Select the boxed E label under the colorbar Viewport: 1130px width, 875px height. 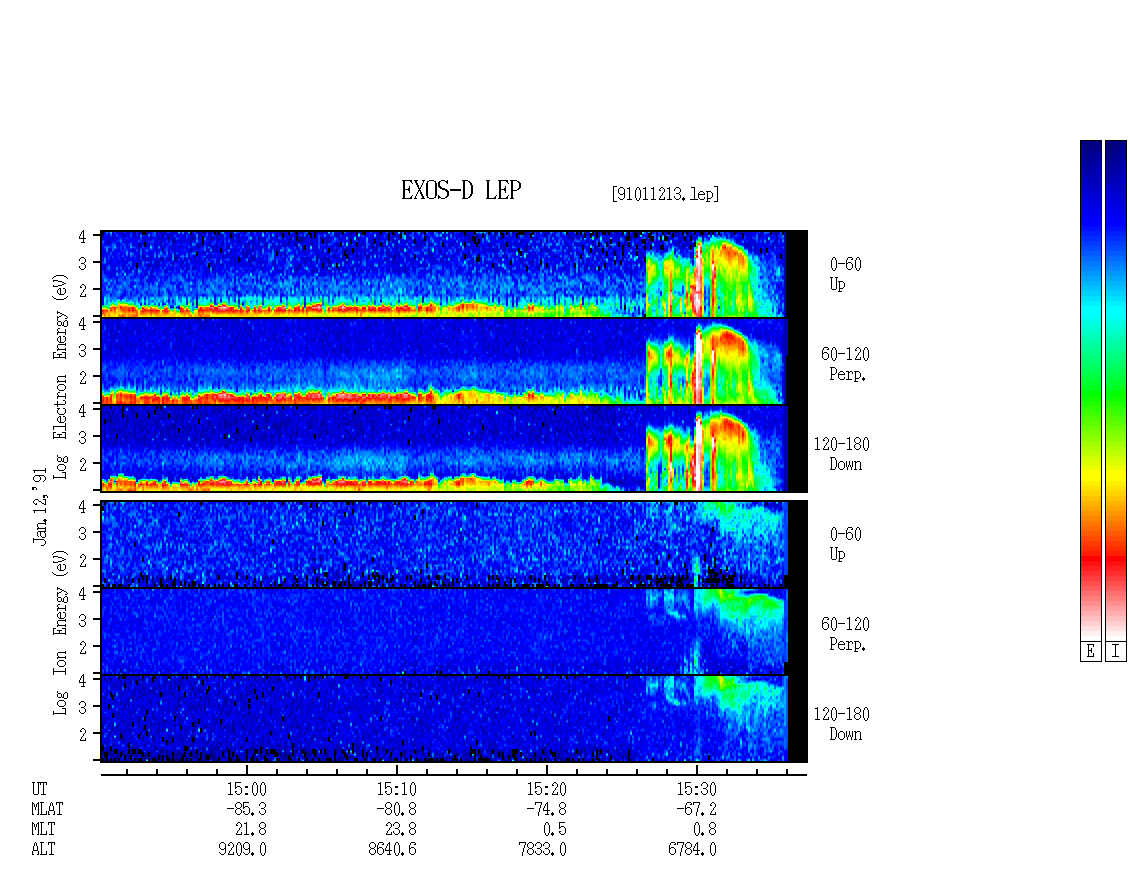click(1090, 652)
